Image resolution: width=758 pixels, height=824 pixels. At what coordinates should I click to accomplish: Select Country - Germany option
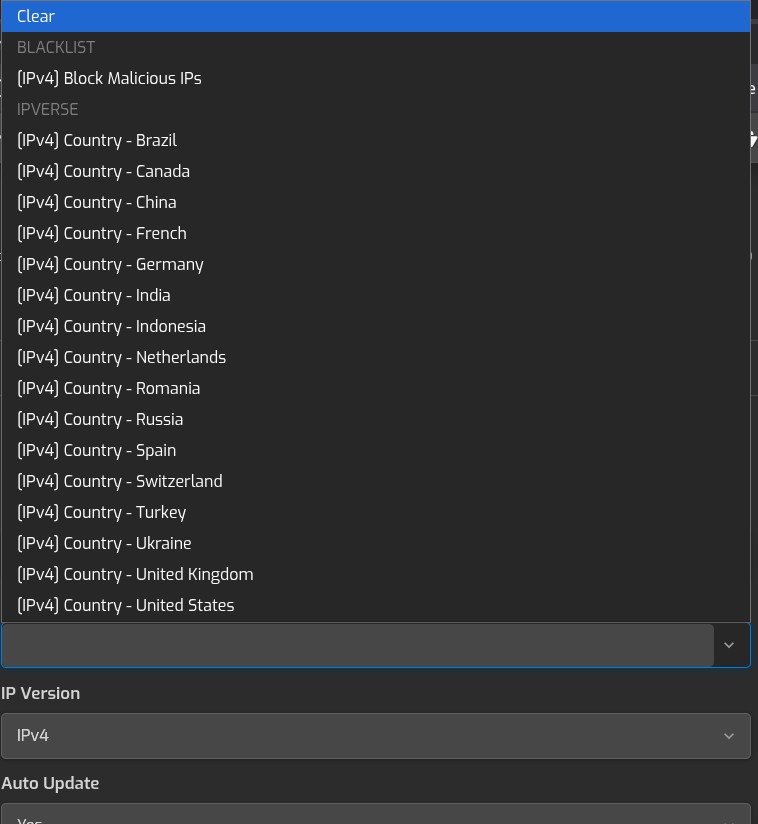point(110,264)
